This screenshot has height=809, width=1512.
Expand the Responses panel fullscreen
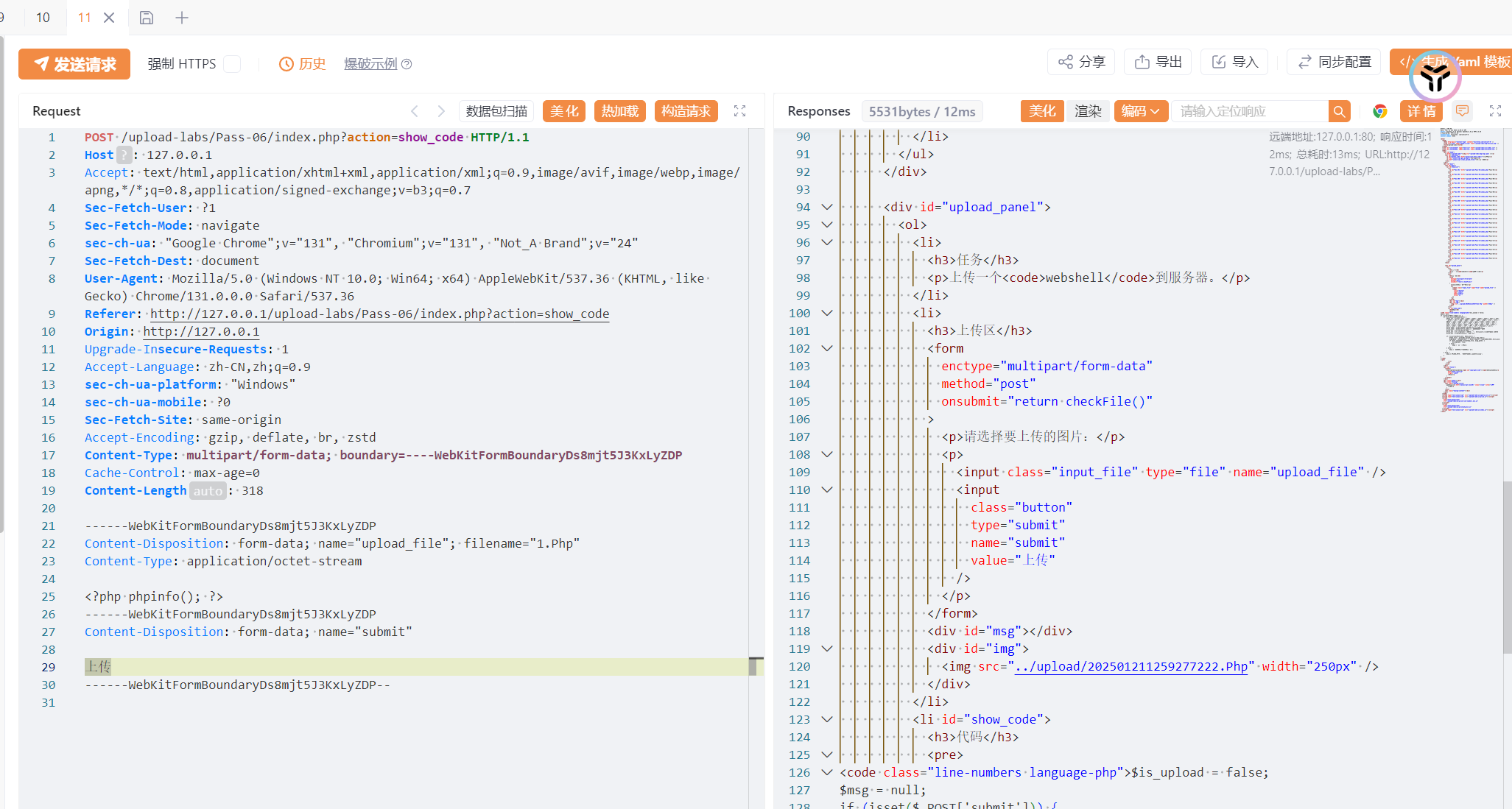pos(1495,111)
